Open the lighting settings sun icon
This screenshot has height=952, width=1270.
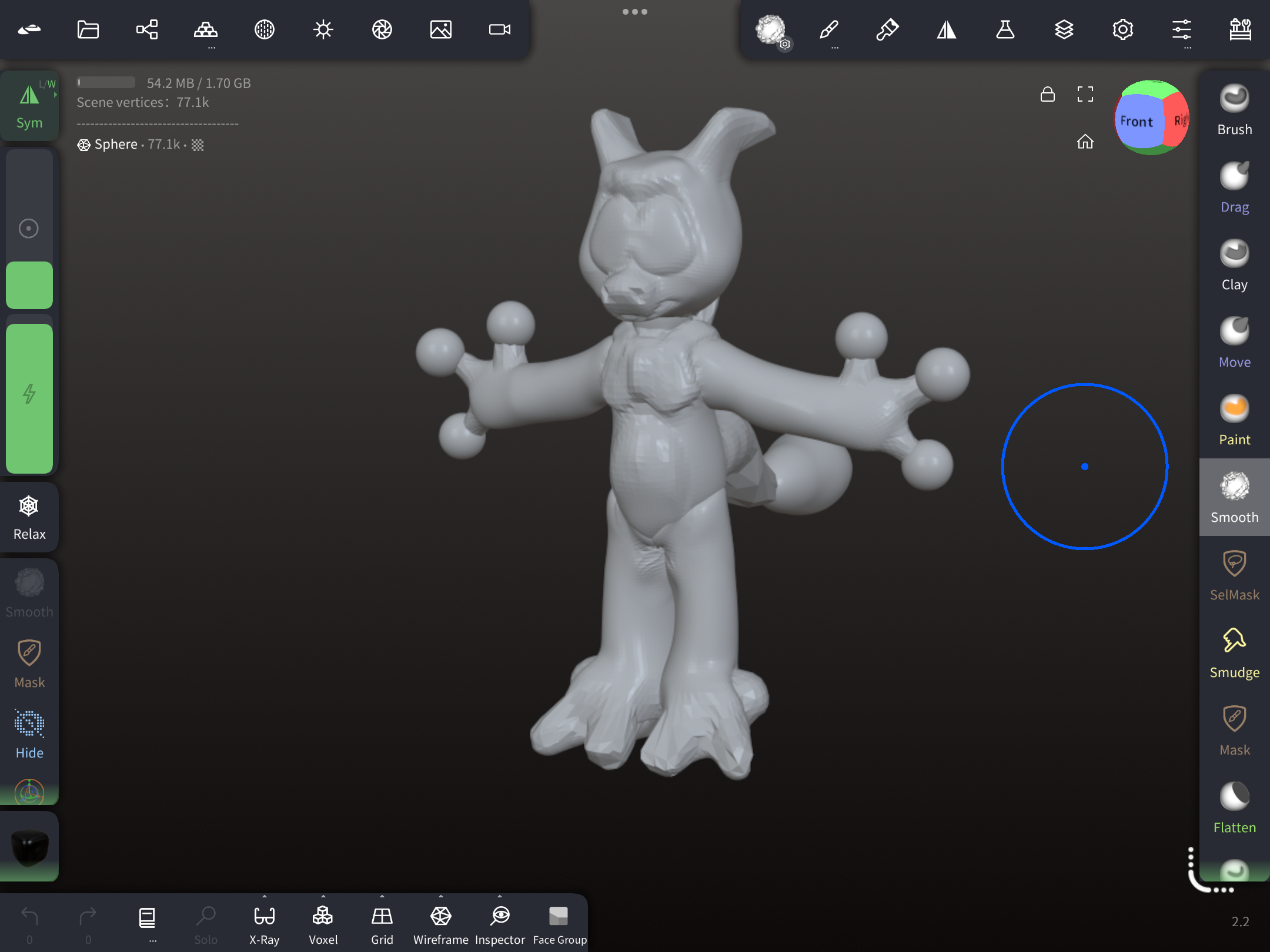click(323, 29)
